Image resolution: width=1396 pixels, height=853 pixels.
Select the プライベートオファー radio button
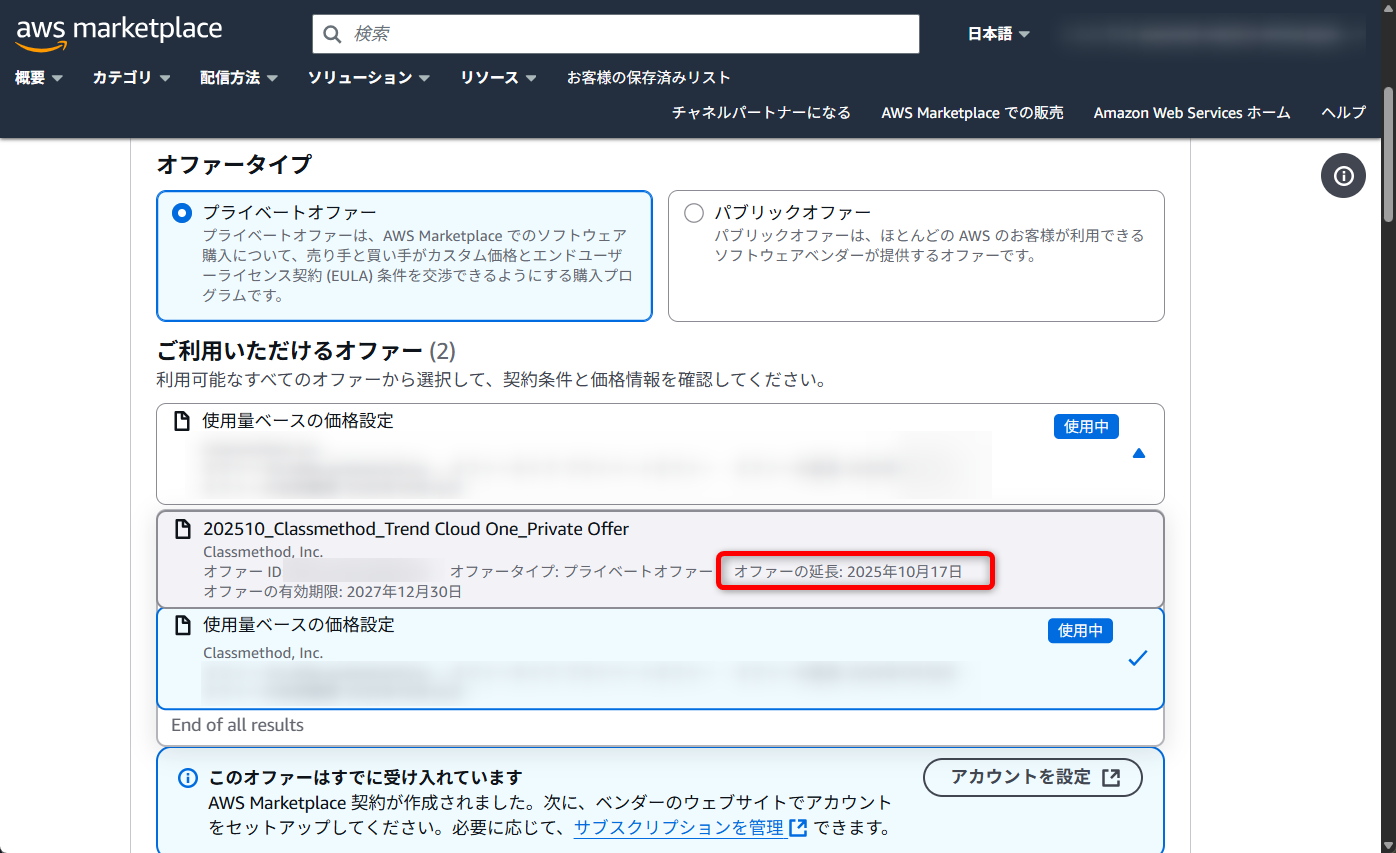point(182,213)
